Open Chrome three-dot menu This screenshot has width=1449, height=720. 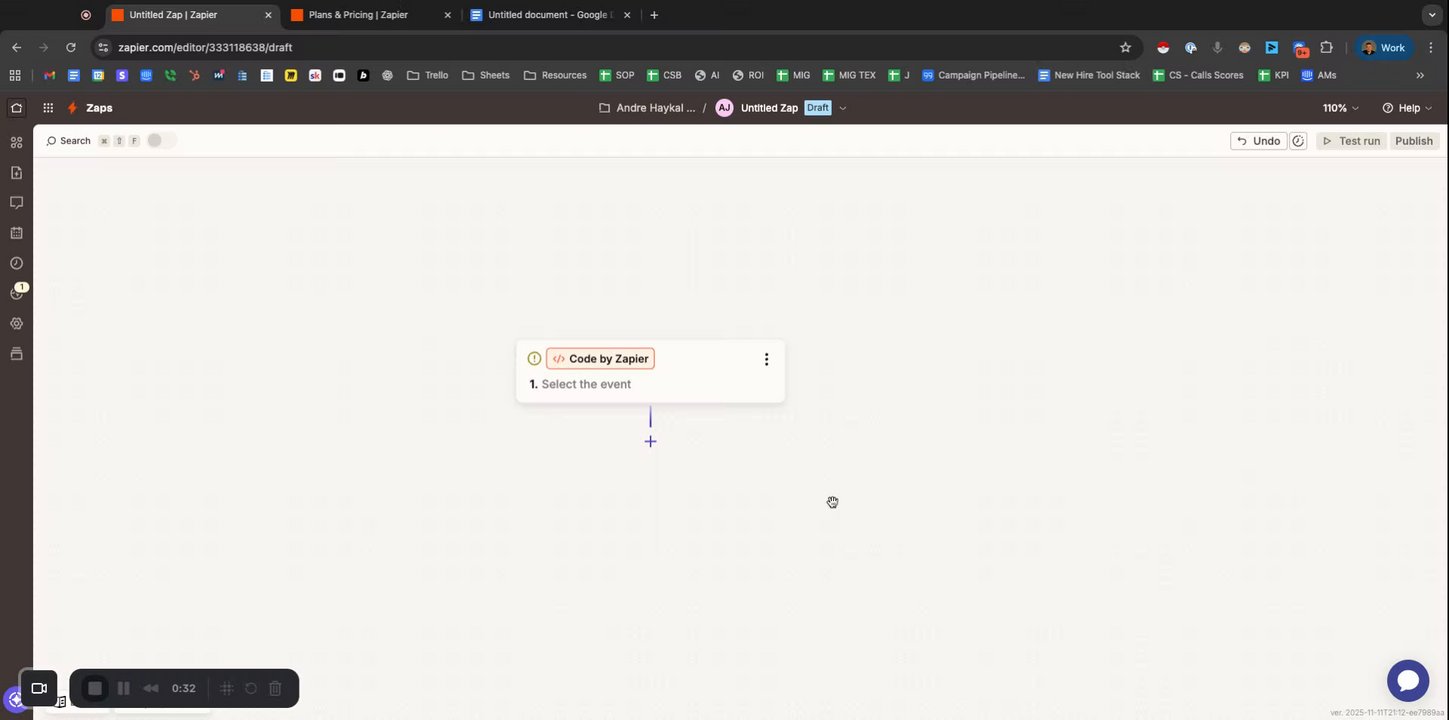(x=1431, y=47)
